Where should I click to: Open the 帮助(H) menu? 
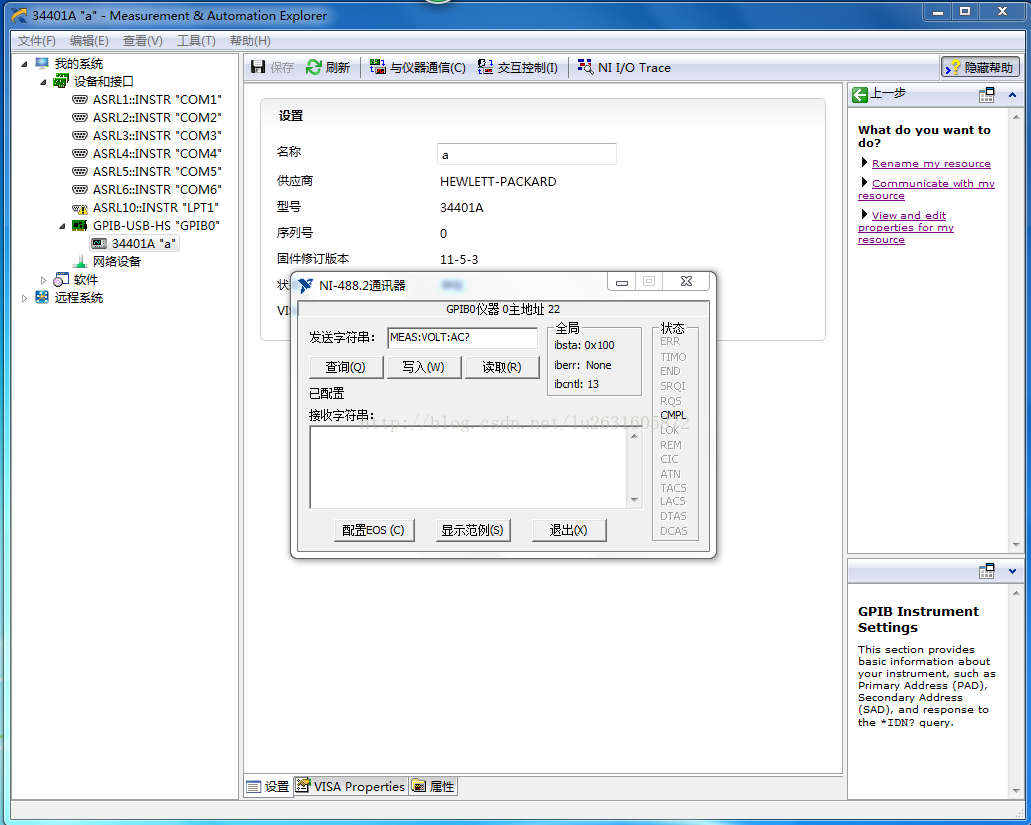(x=250, y=41)
